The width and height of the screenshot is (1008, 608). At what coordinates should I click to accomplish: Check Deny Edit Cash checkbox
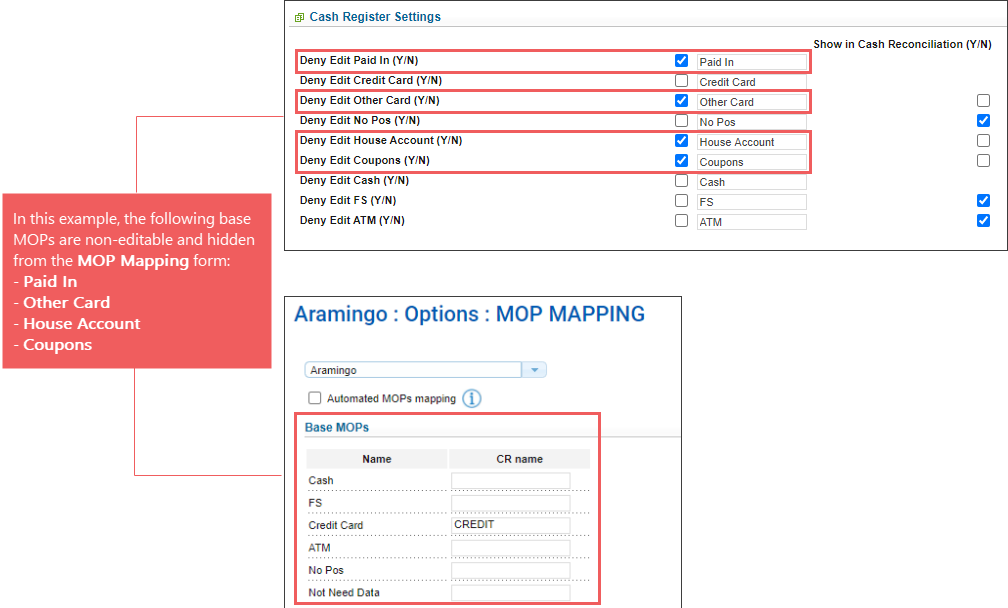(x=681, y=181)
